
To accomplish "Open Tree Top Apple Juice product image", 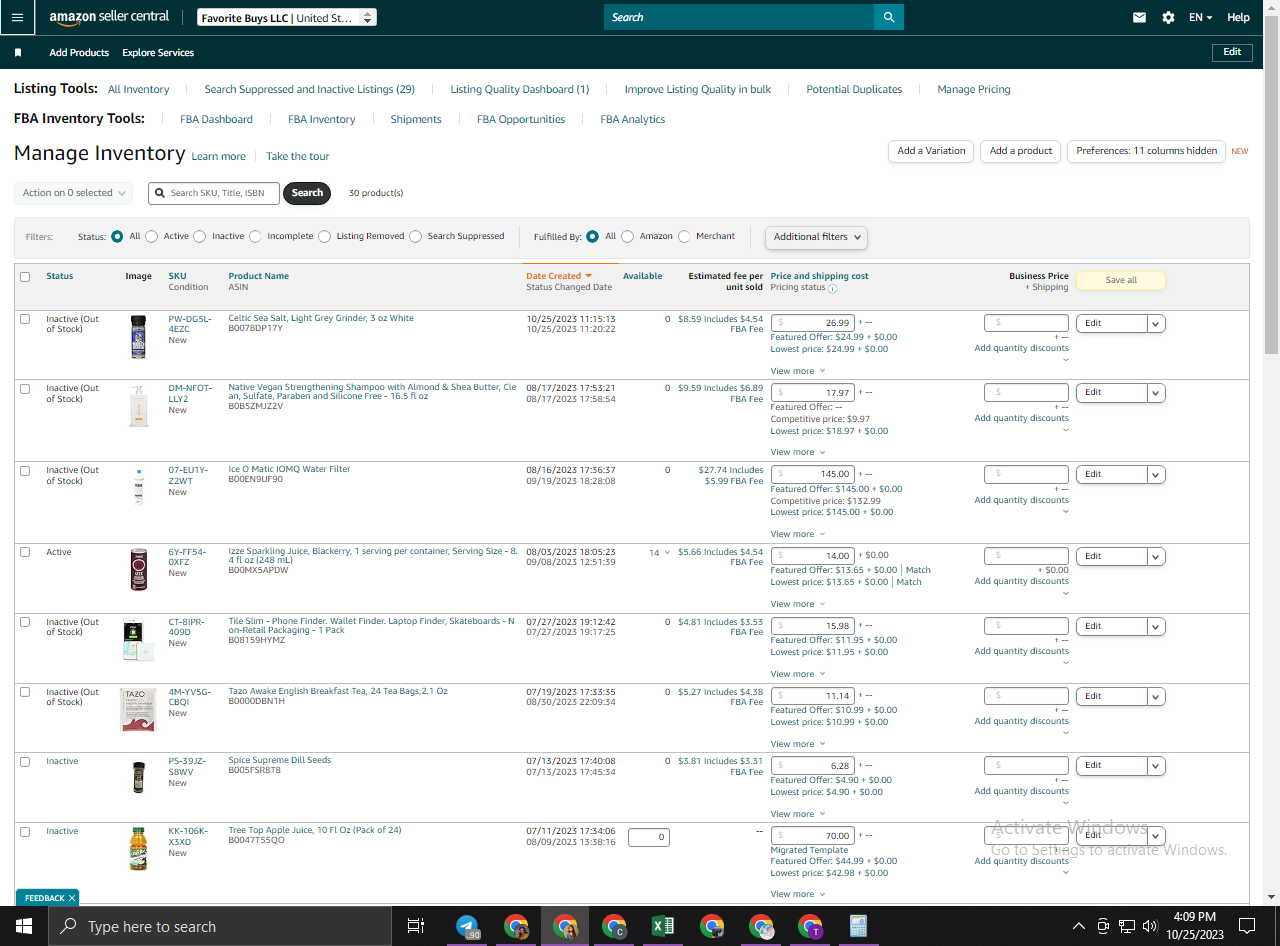I will (x=139, y=848).
